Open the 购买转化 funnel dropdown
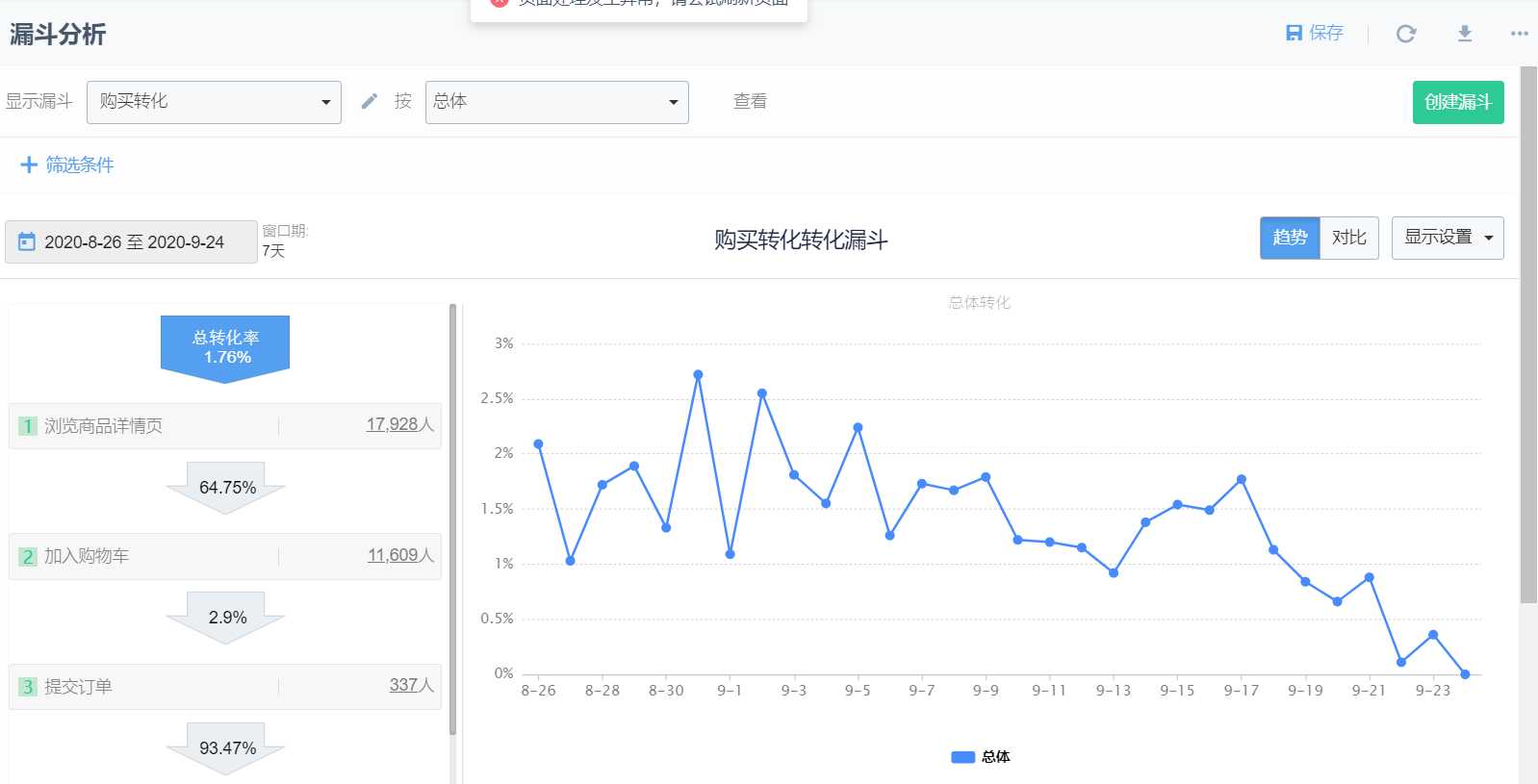The width and height of the screenshot is (1538, 784). pyautogui.click(x=214, y=102)
